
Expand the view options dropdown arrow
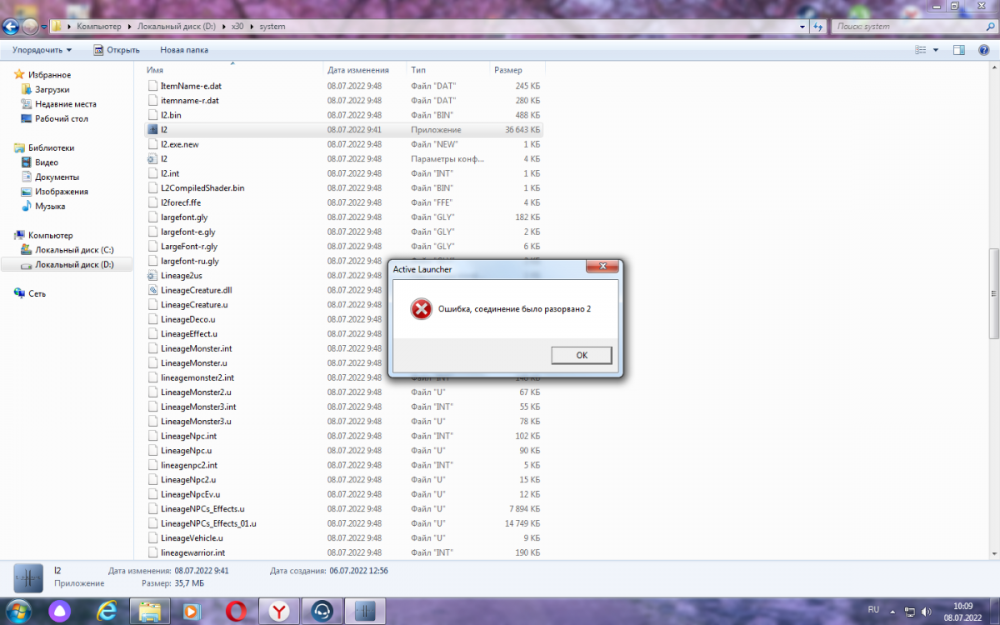tap(936, 49)
